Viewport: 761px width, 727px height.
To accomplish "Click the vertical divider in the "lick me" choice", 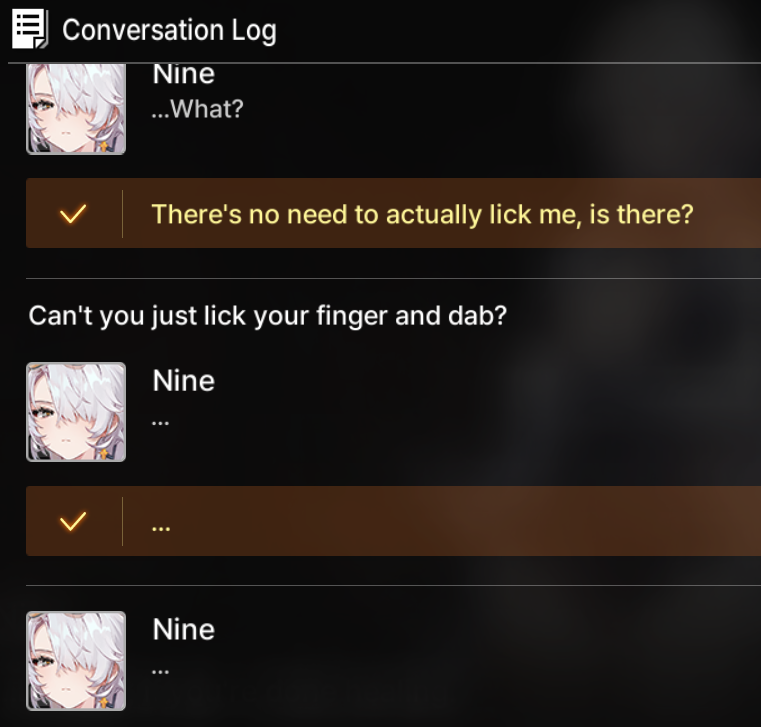I will click(x=122, y=214).
